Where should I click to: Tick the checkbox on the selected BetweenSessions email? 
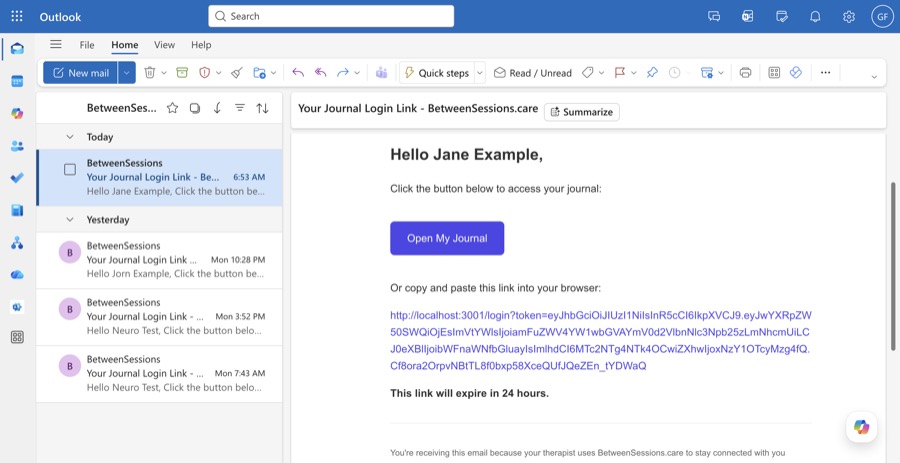(x=70, y=170)
